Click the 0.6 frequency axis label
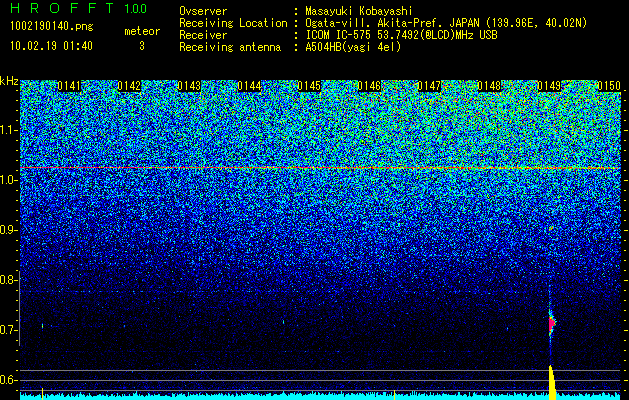This screenshot has width=629, height=400. point(8,380)
